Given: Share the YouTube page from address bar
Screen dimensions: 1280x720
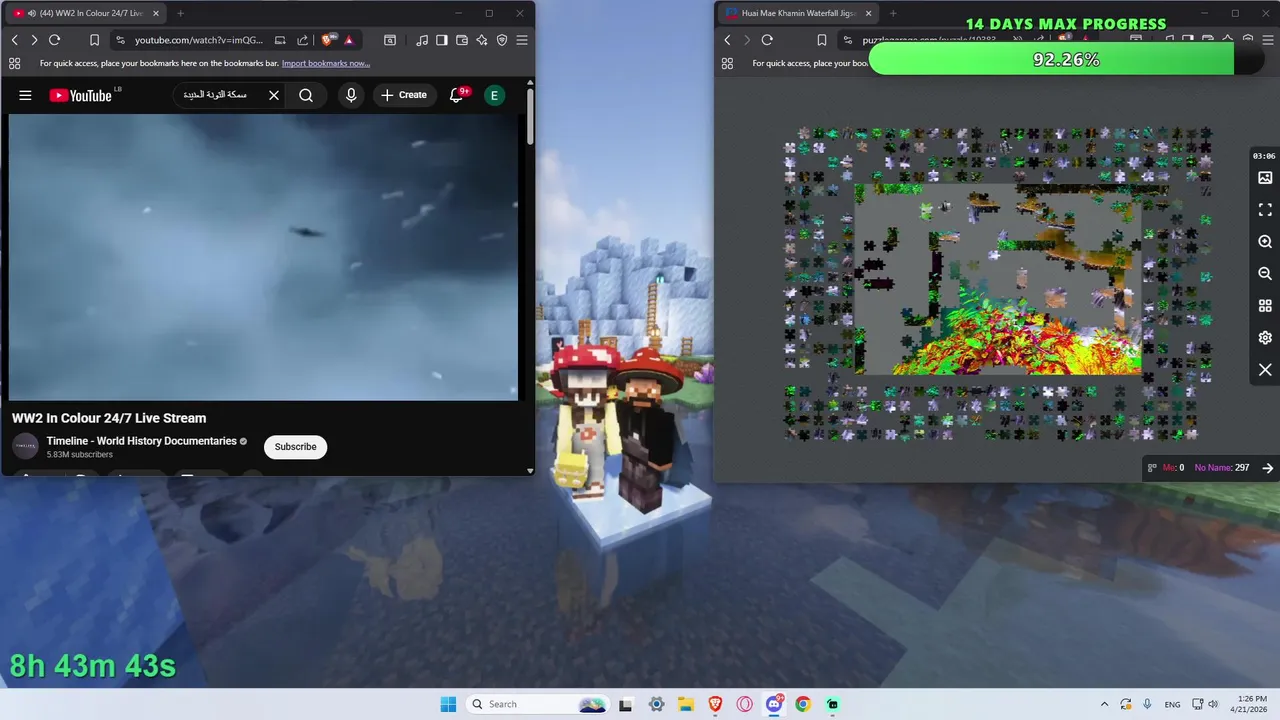Looking at the screenshot, I should (x=302, y=40).
